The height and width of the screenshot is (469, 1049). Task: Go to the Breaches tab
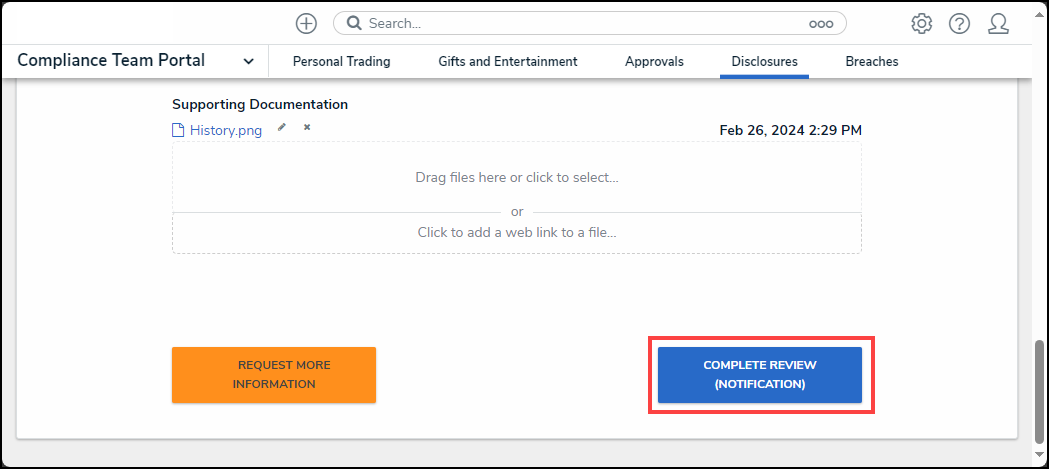(x=871, y=61)
